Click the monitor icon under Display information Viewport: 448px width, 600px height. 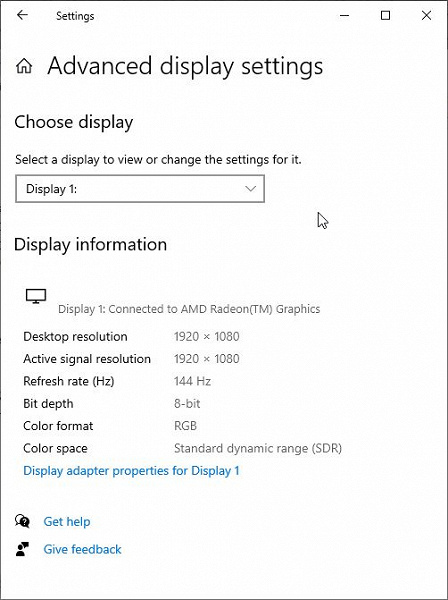tap(36, 296)
